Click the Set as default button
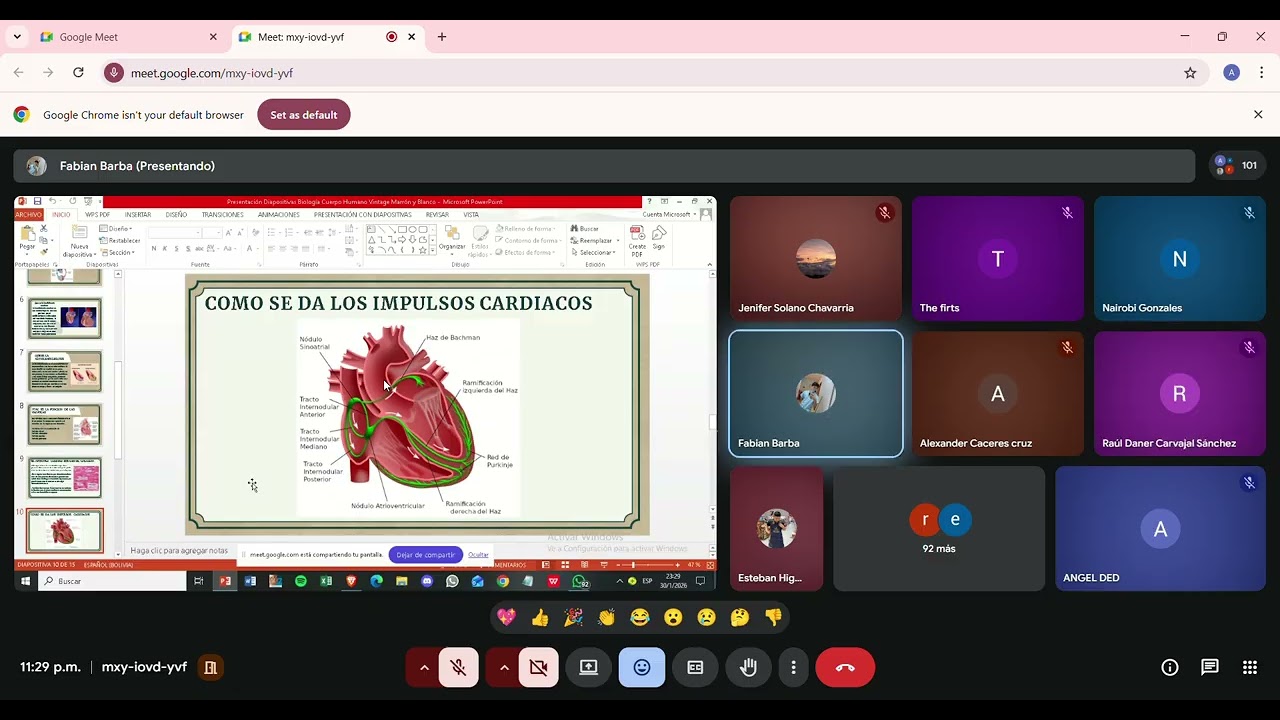 click(304, 115)
